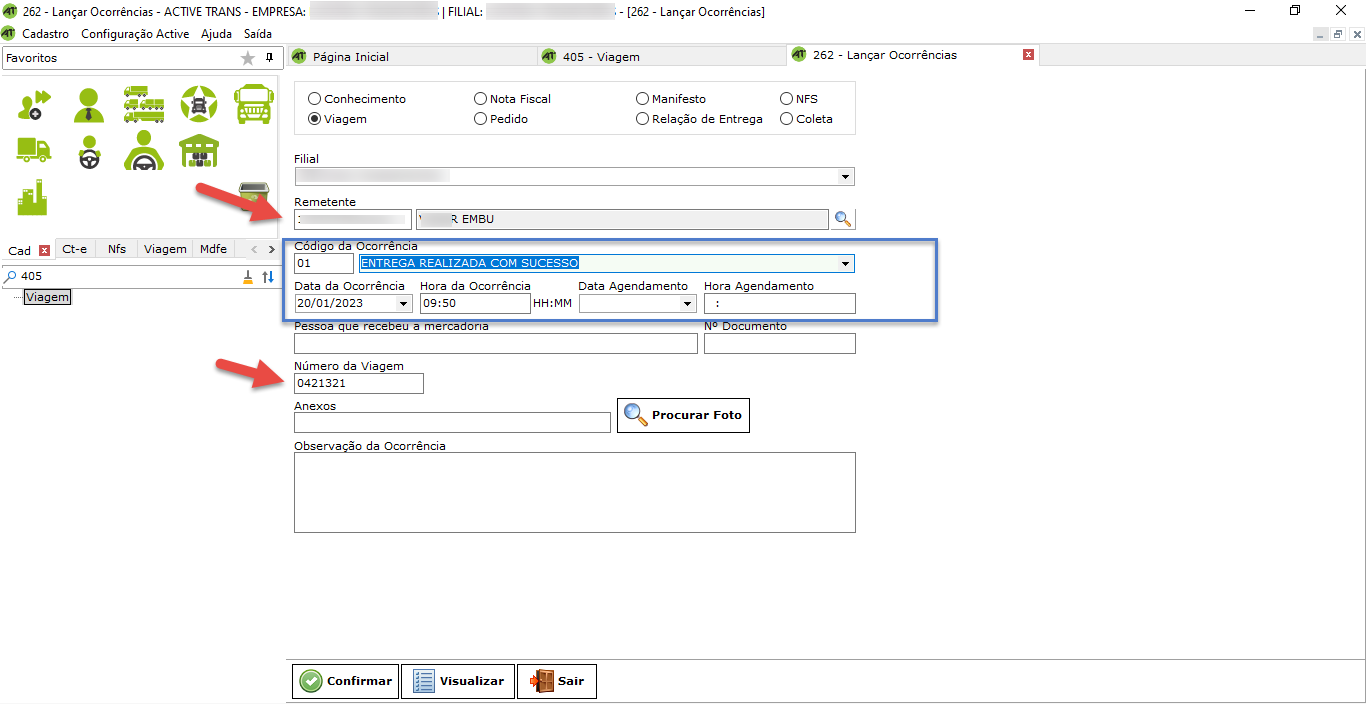Open the truck-in-star badge favorite icon
Screen dimensions: 1366x704
click(198, 104)
